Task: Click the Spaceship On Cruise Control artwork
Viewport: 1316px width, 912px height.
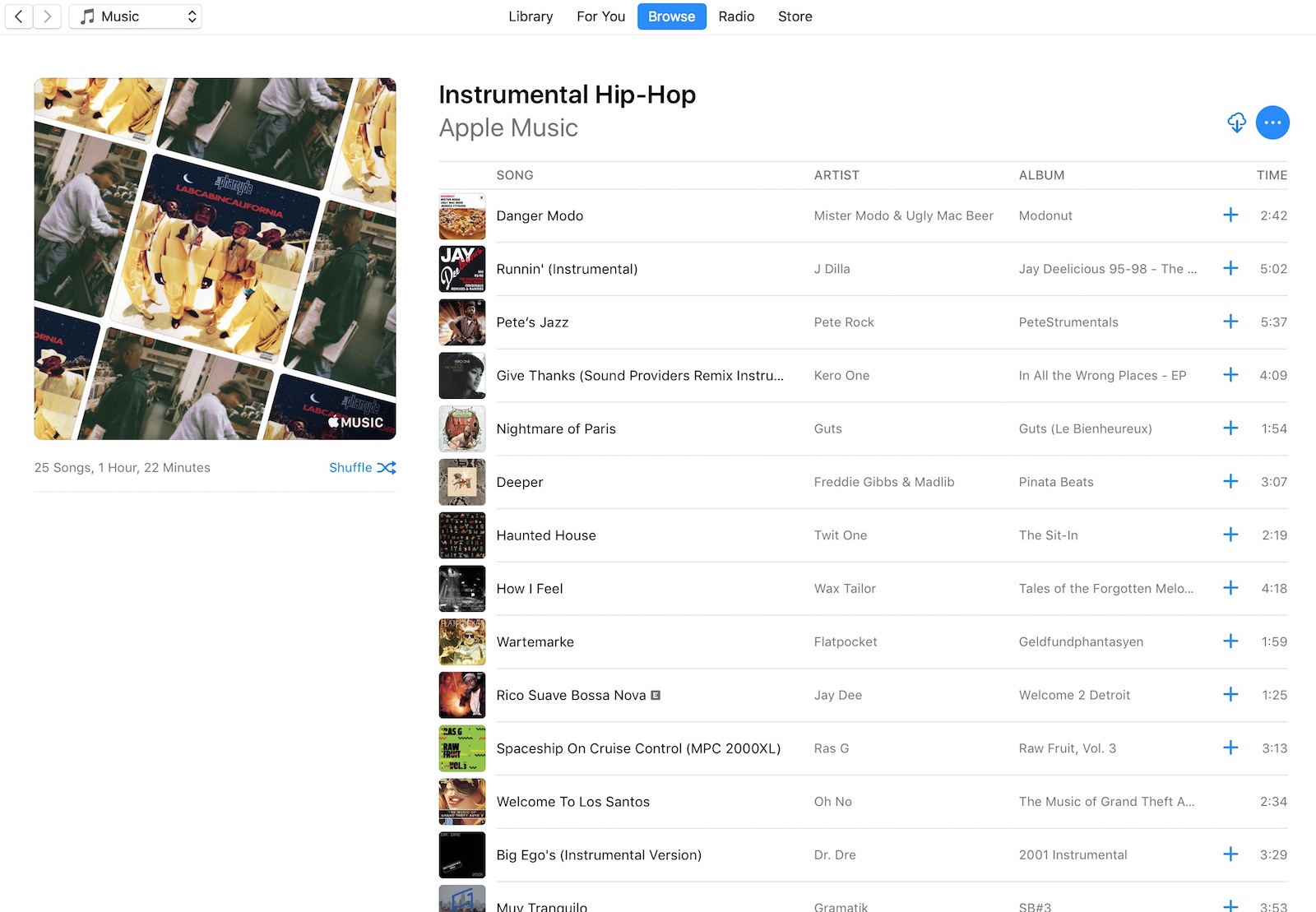Action: click(x=462, y=748)
